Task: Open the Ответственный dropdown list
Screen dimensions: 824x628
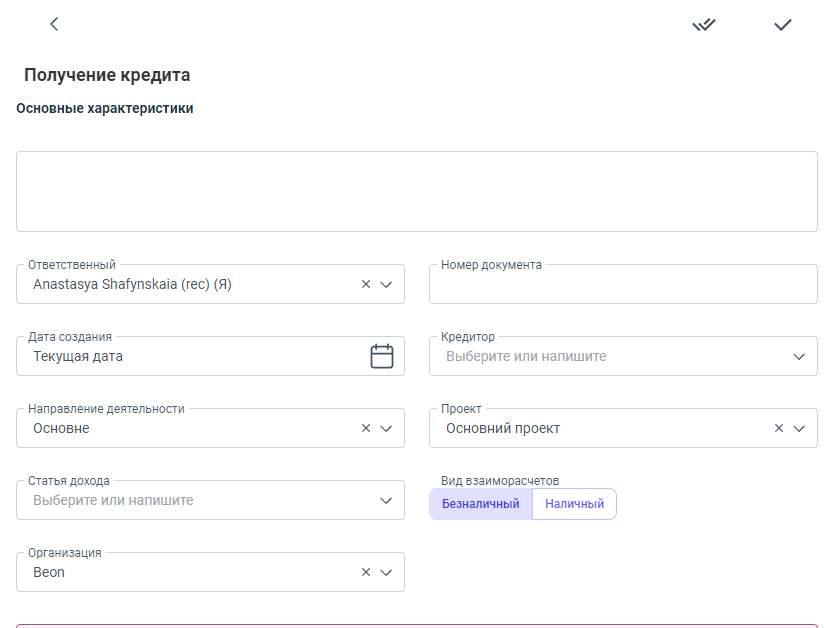Action: 386,285
